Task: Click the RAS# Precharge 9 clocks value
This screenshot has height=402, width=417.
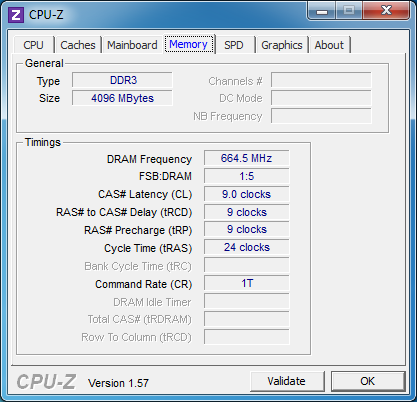Action: point(247,230)
